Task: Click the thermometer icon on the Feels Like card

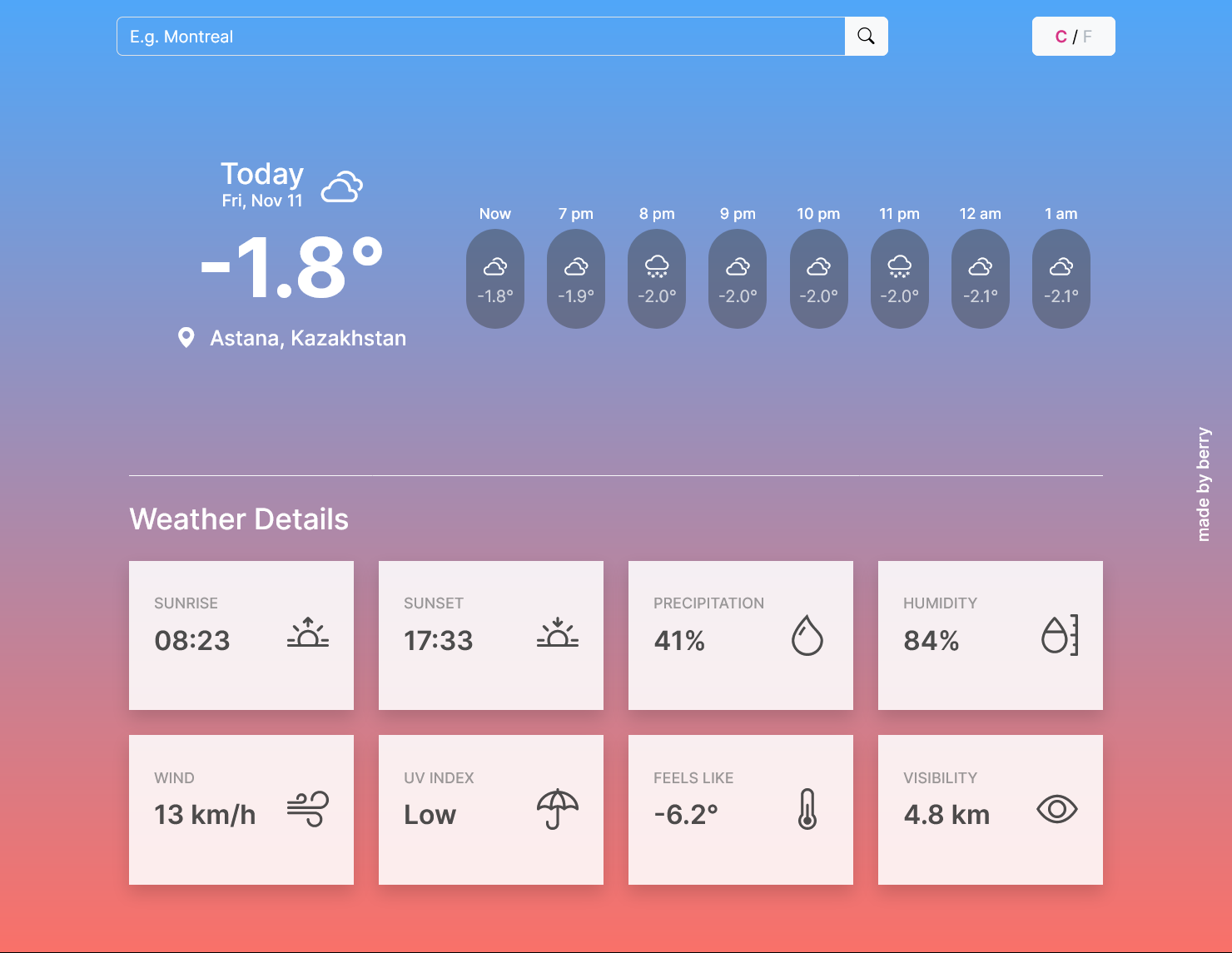Action: tap(807, 808)
